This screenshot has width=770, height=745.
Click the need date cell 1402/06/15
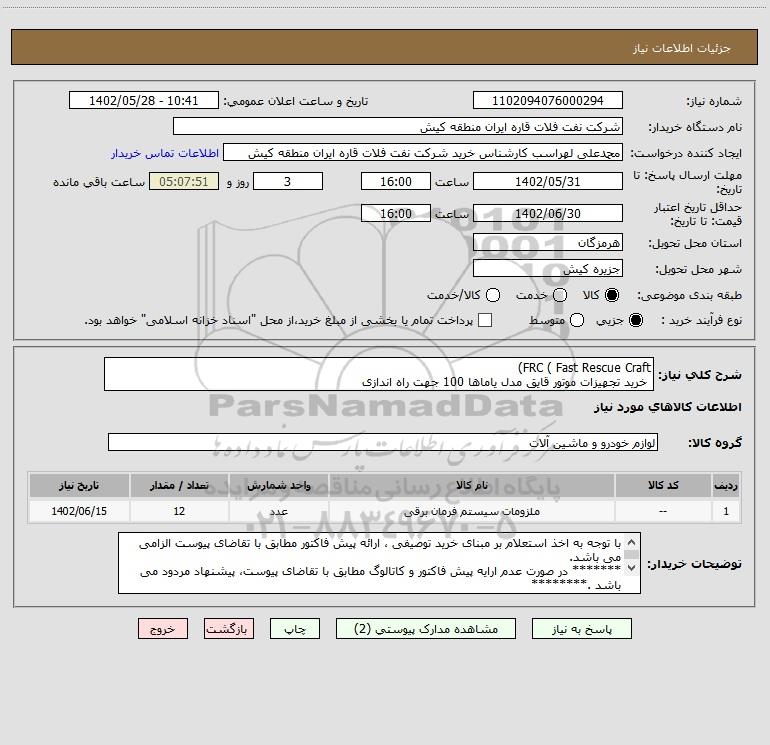79,511
